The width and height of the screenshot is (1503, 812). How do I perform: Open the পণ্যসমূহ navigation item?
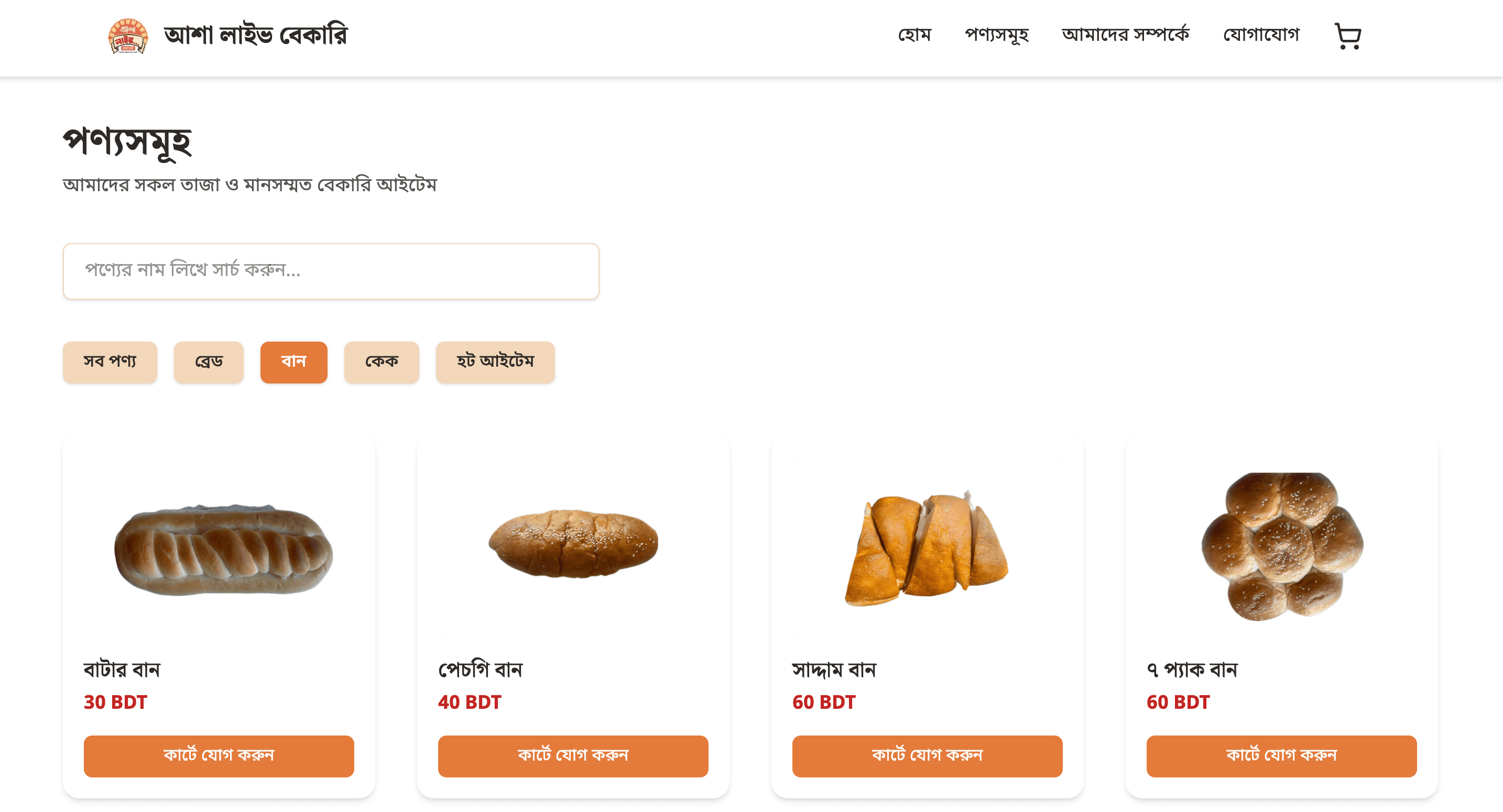pyautogui.click(x=996, y=35)
